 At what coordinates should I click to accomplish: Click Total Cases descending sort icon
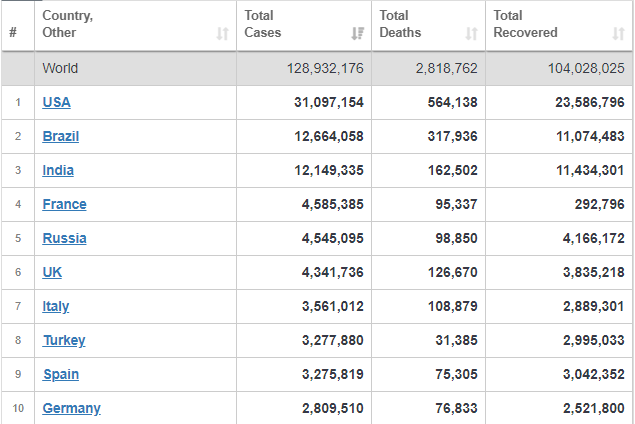358,33
